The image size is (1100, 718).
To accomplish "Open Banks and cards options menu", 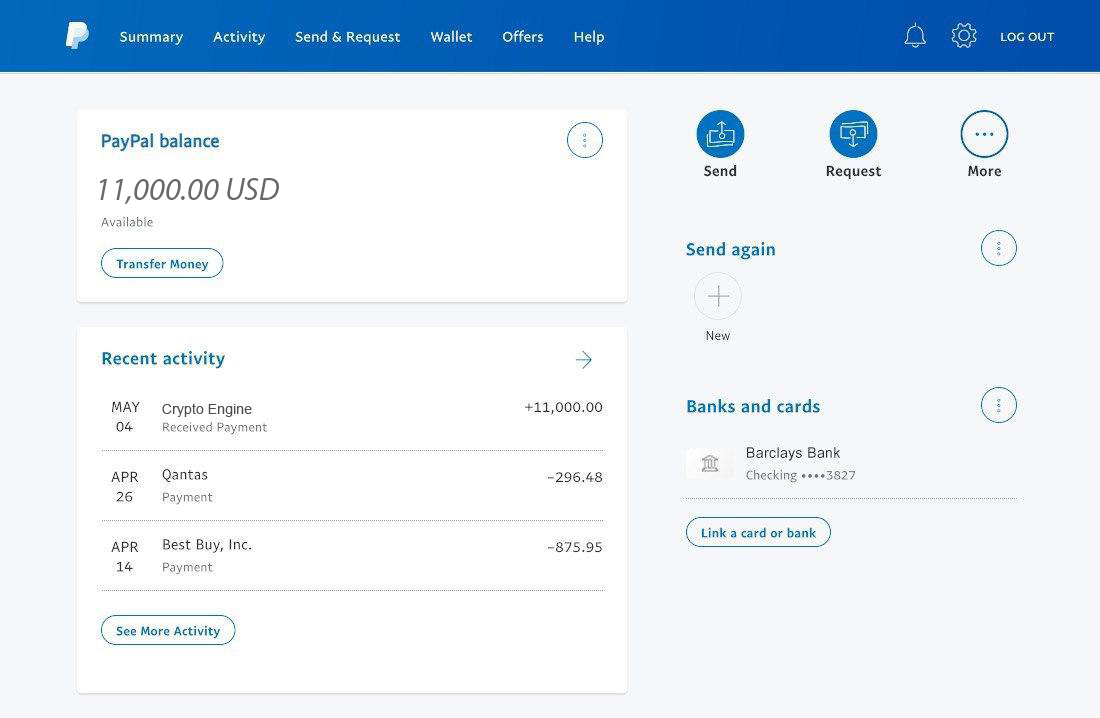I will 998,405.
